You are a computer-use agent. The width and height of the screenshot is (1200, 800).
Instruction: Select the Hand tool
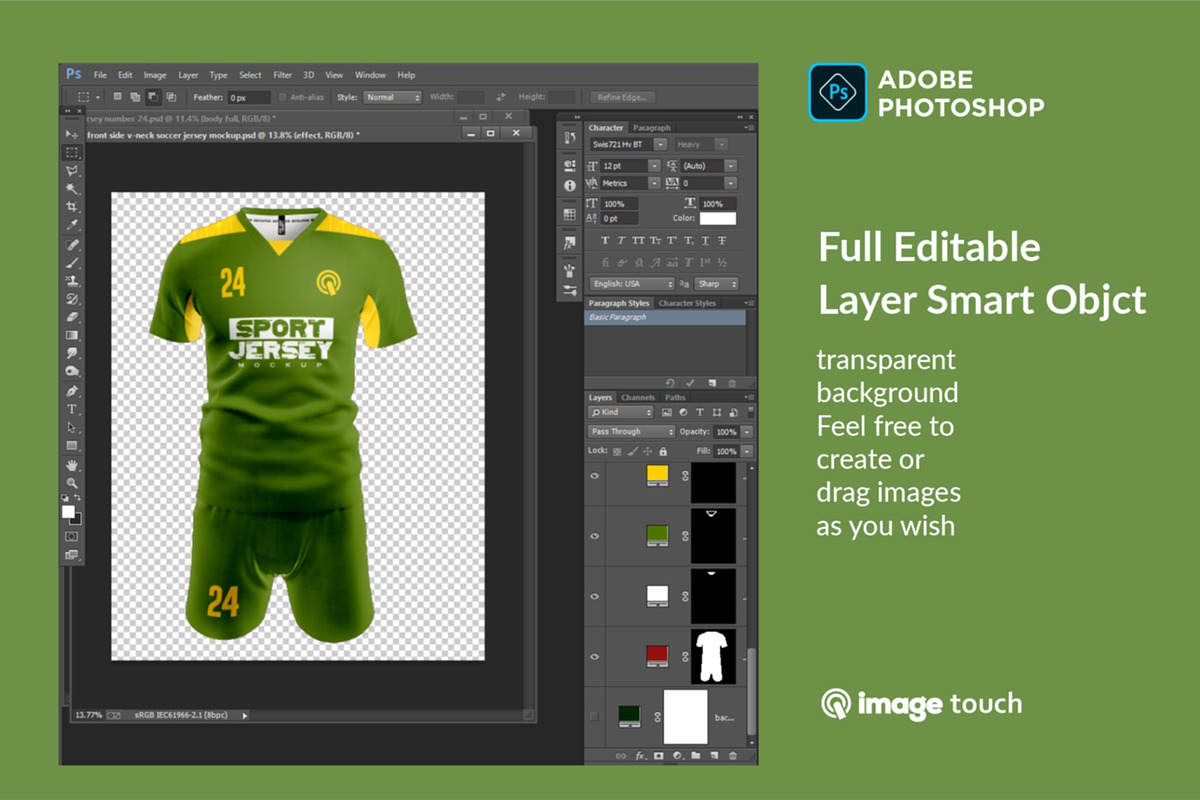coord(72,465)
